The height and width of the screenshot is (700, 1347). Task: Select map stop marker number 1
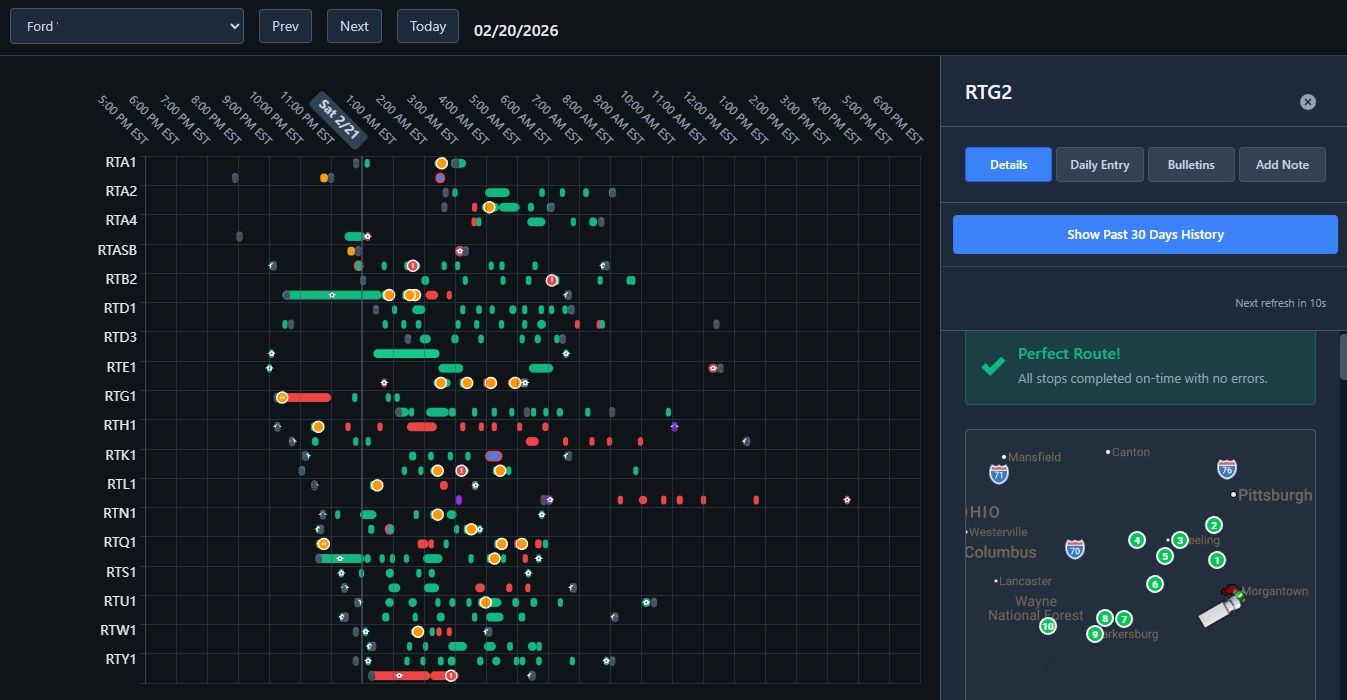coord(1217,561)
